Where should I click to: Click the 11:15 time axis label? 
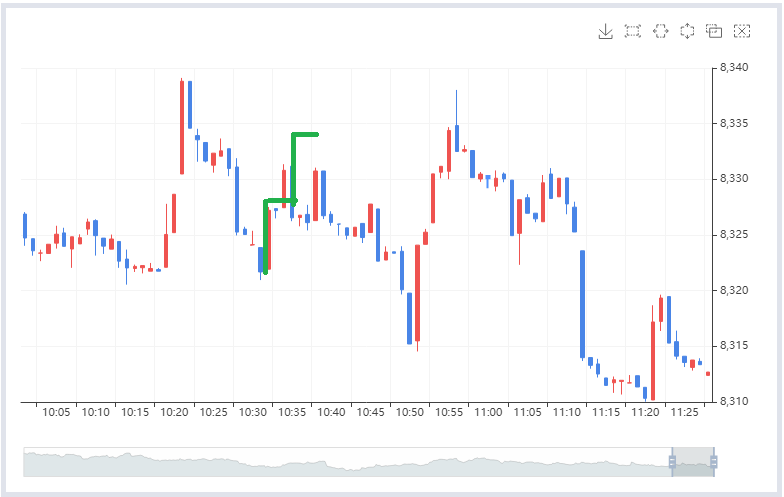click(x=606, y=412)
